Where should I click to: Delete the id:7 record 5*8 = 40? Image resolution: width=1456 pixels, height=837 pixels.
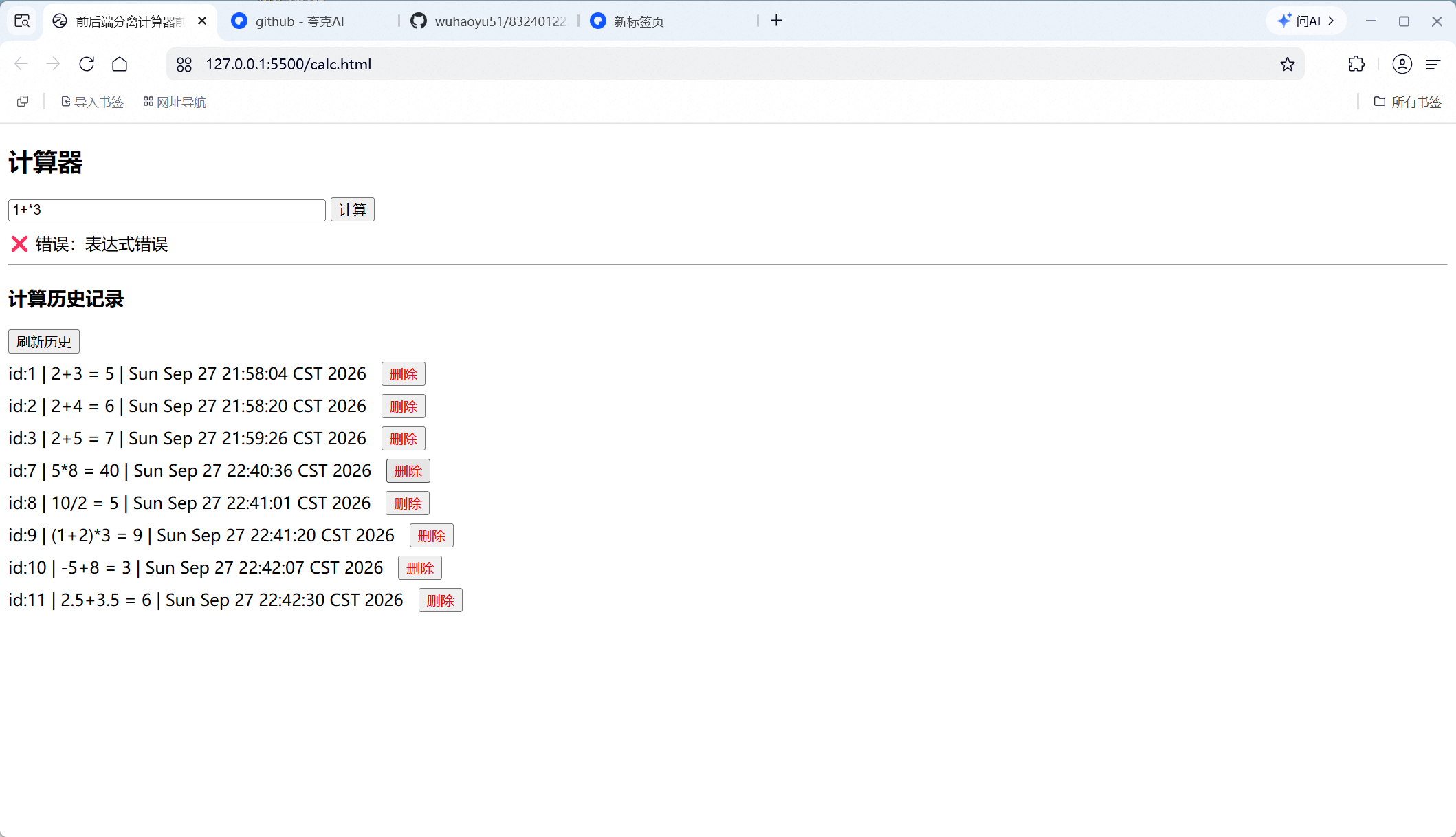408,471
